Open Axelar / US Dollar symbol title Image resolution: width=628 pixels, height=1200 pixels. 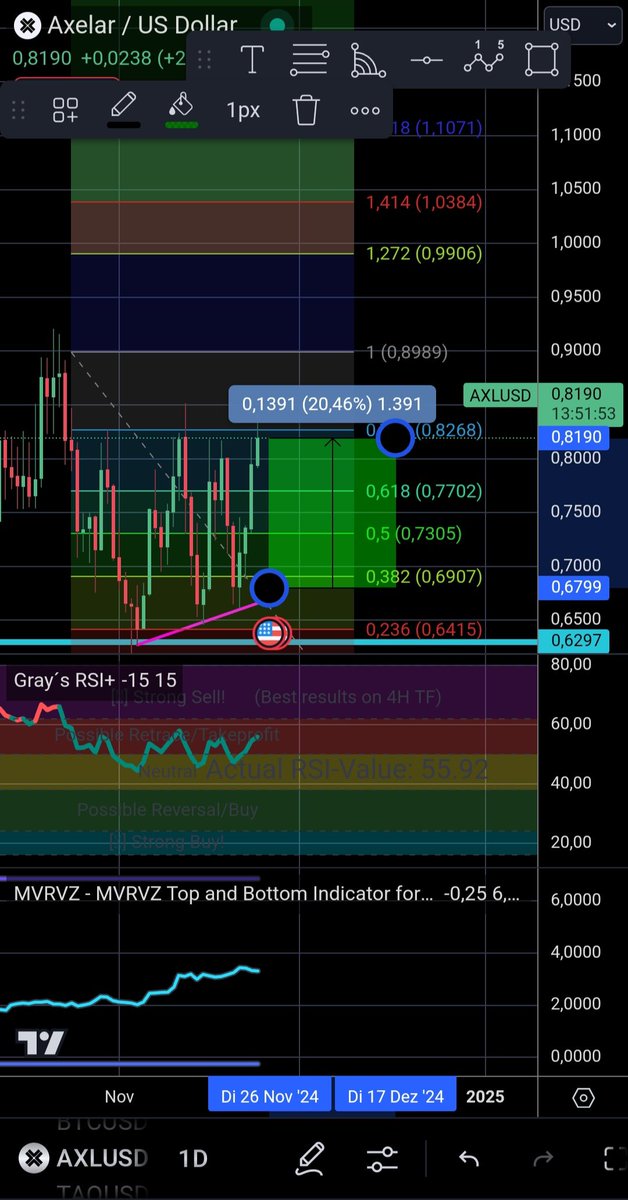143,25
